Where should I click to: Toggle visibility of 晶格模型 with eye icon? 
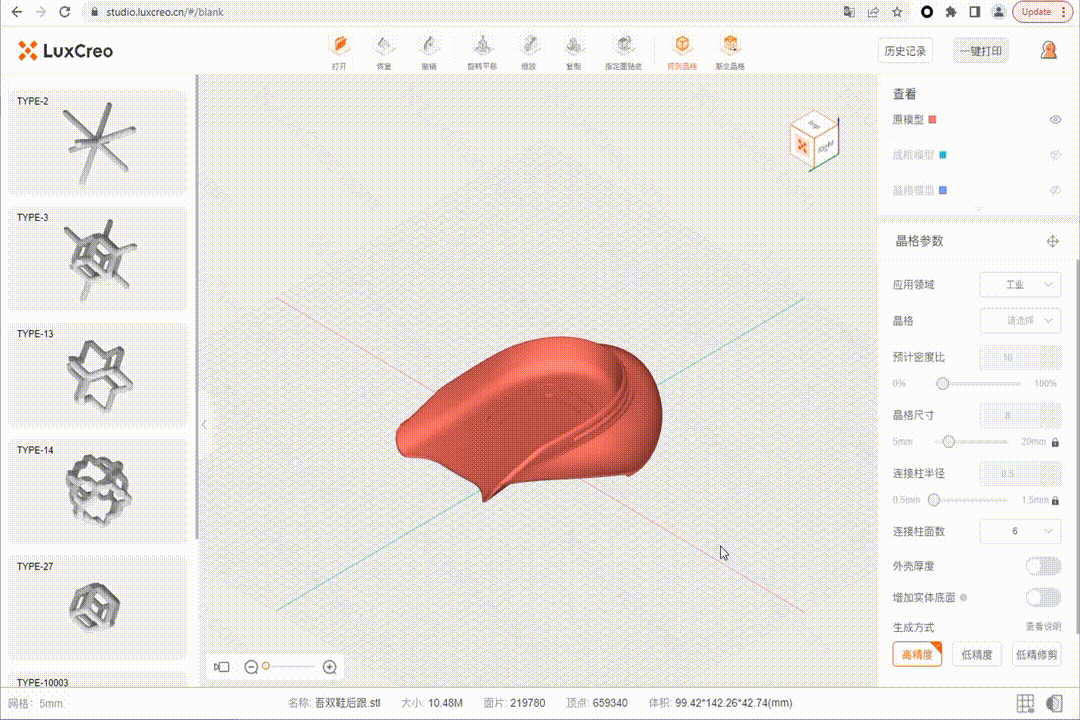[1055, 190]
